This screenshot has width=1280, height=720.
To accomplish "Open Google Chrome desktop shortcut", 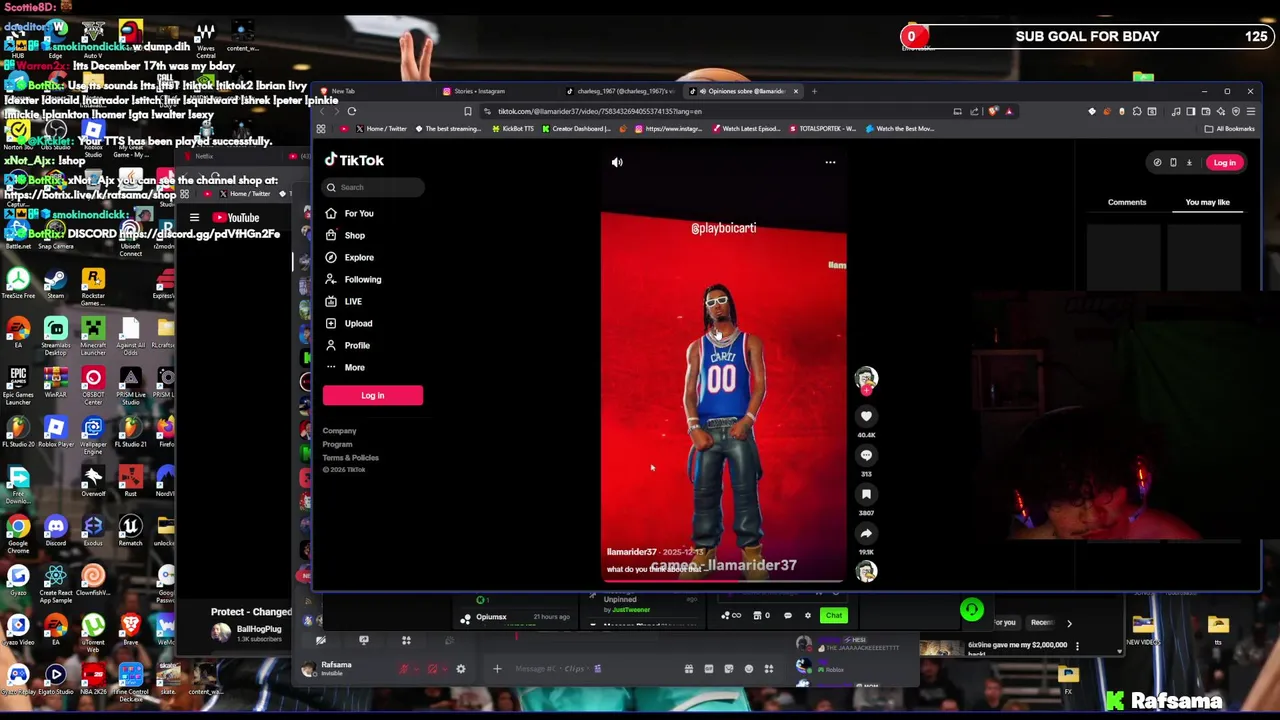I will click(x=18, y=533).
